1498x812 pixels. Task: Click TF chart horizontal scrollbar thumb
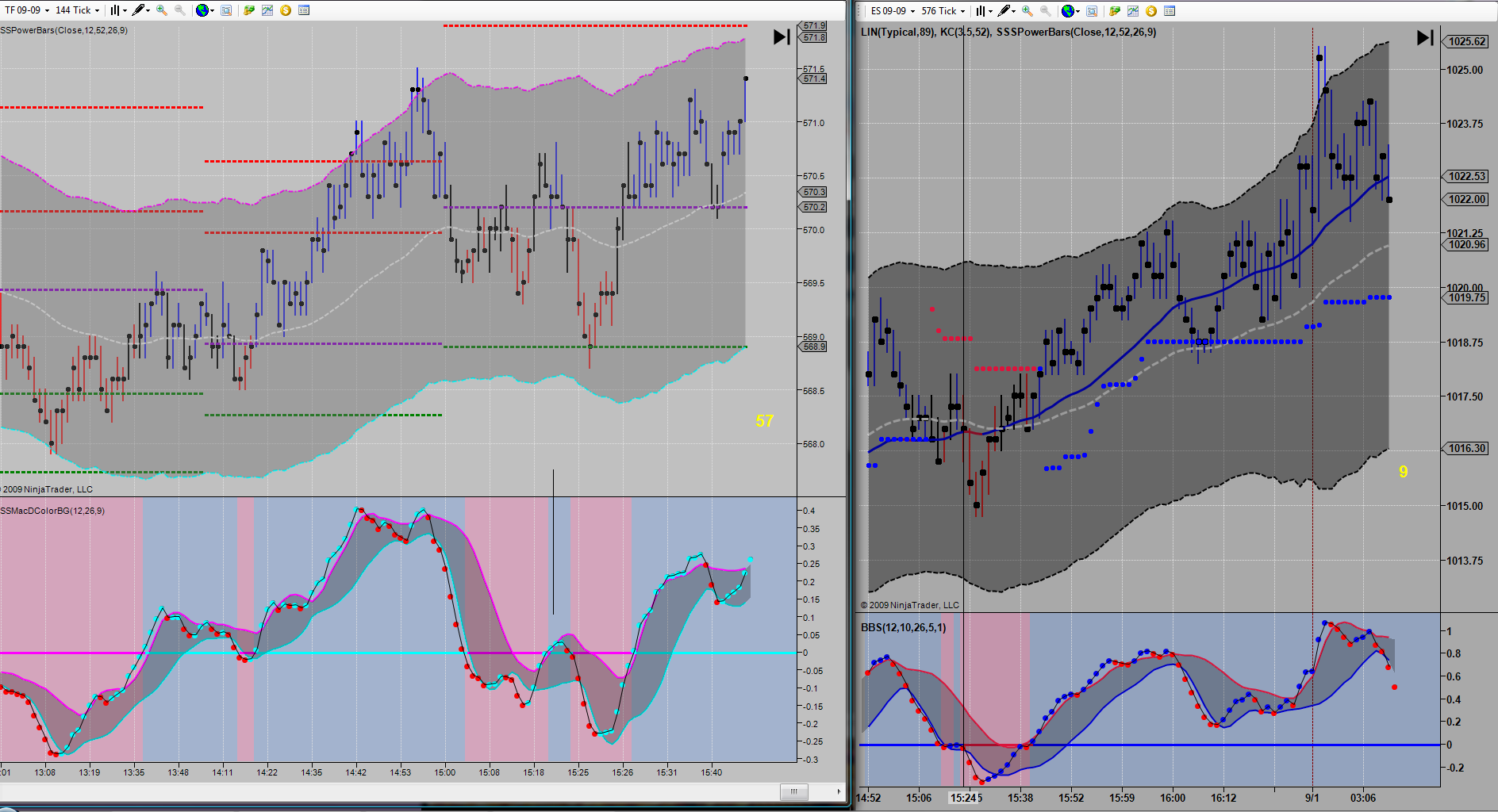793,791
